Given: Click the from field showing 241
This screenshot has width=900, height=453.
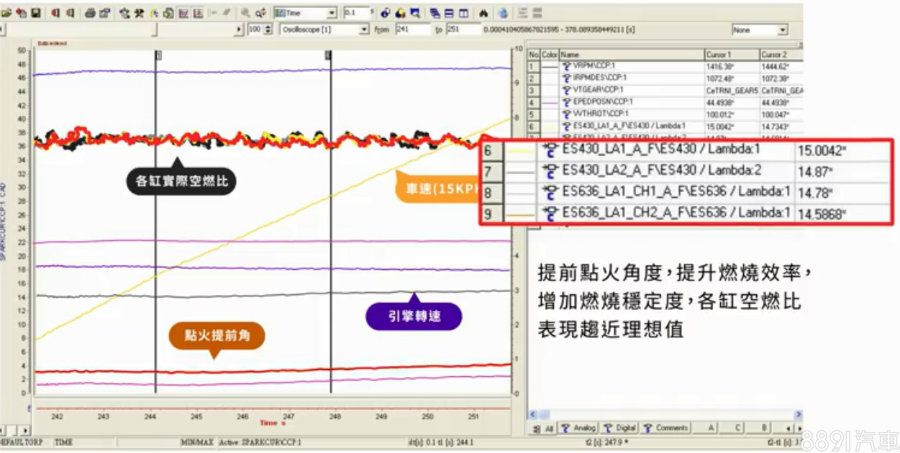Looking at the screenshot, I should click(410, 30).
